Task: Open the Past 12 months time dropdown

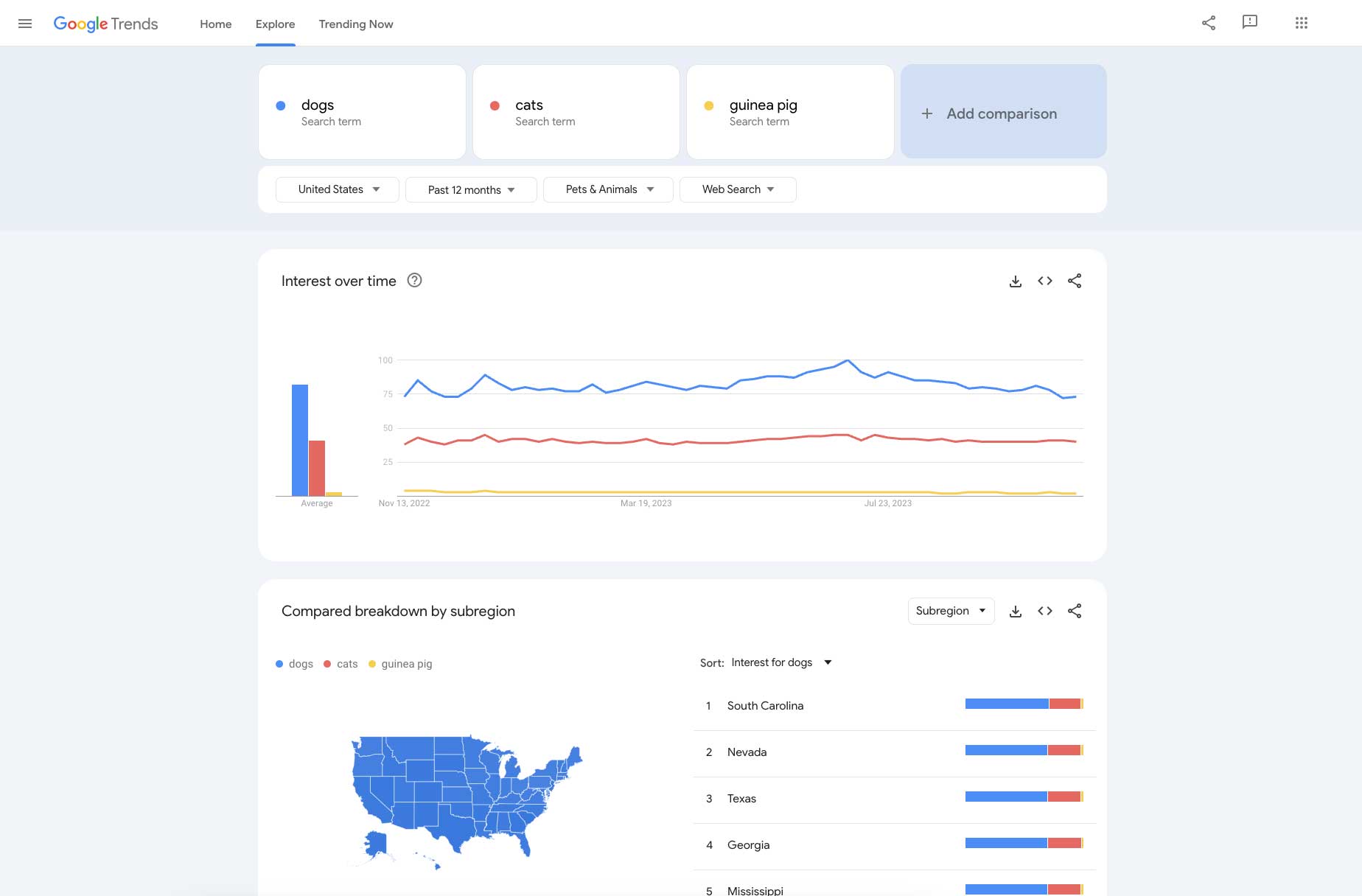Action: tap(470, 189)
